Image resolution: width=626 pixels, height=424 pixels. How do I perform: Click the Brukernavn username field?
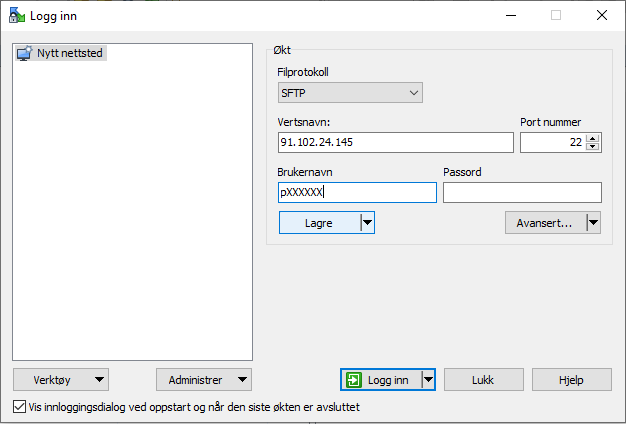(x=357, y=192)
